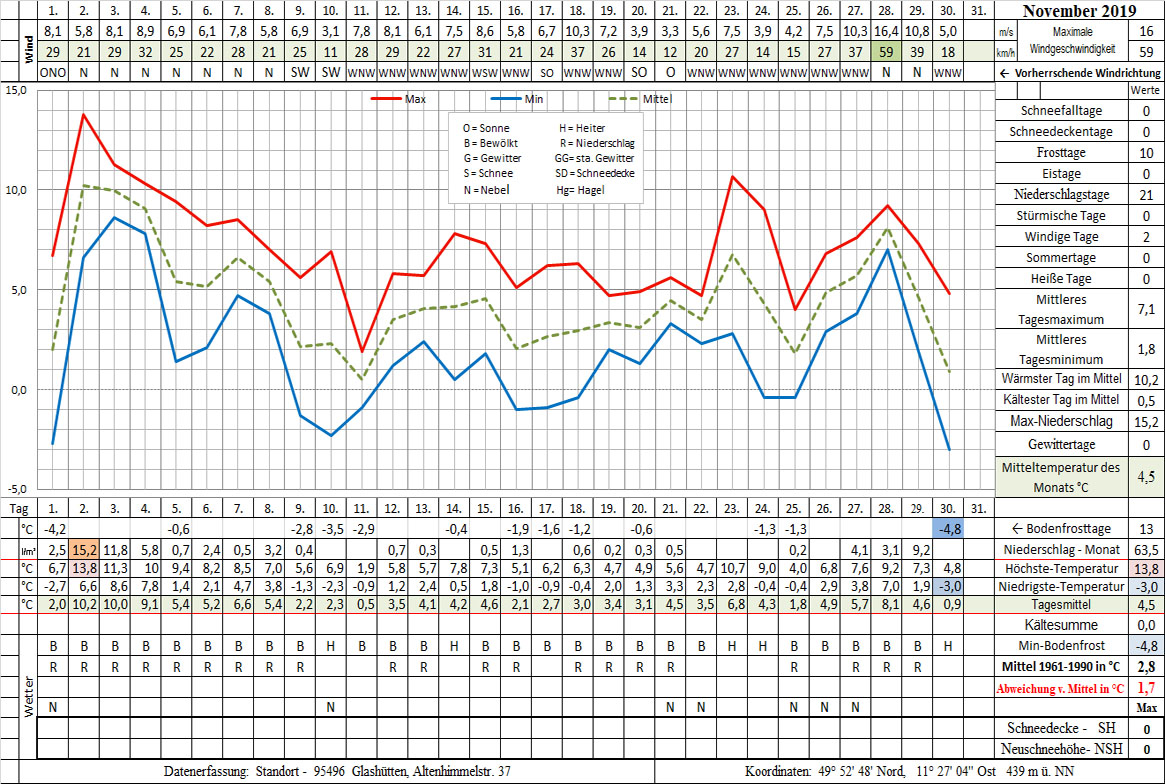Click the Bodenfrosttage label

1060,528
